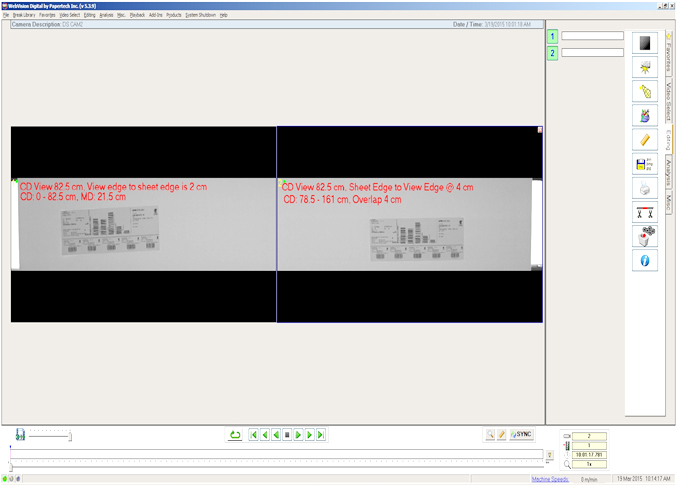Screen dimensions: 677x485
Task: Open the Misc. menu
Action: tap(121, 15)
